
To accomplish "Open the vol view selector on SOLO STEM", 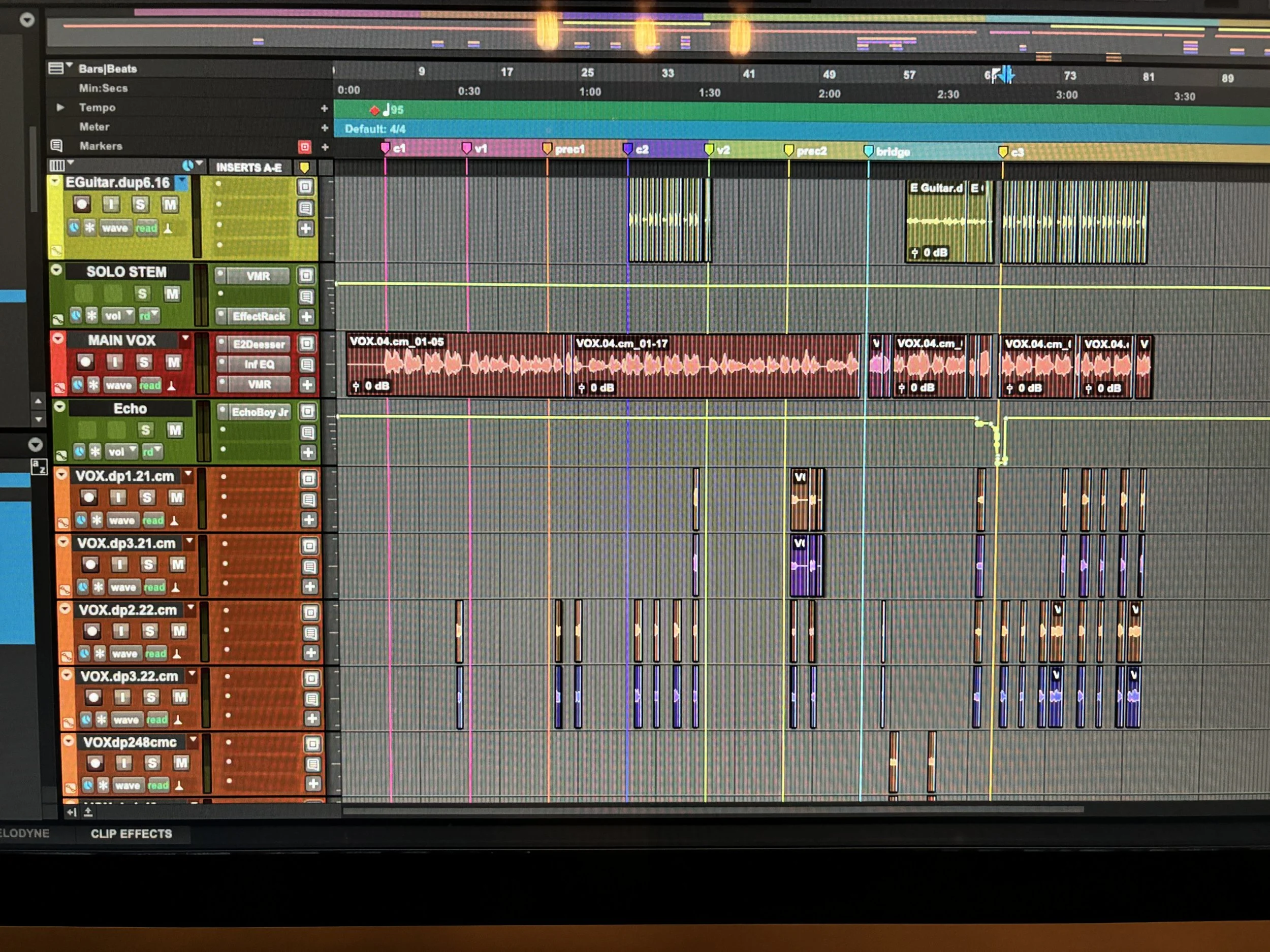I will click(x=118, y=316).
